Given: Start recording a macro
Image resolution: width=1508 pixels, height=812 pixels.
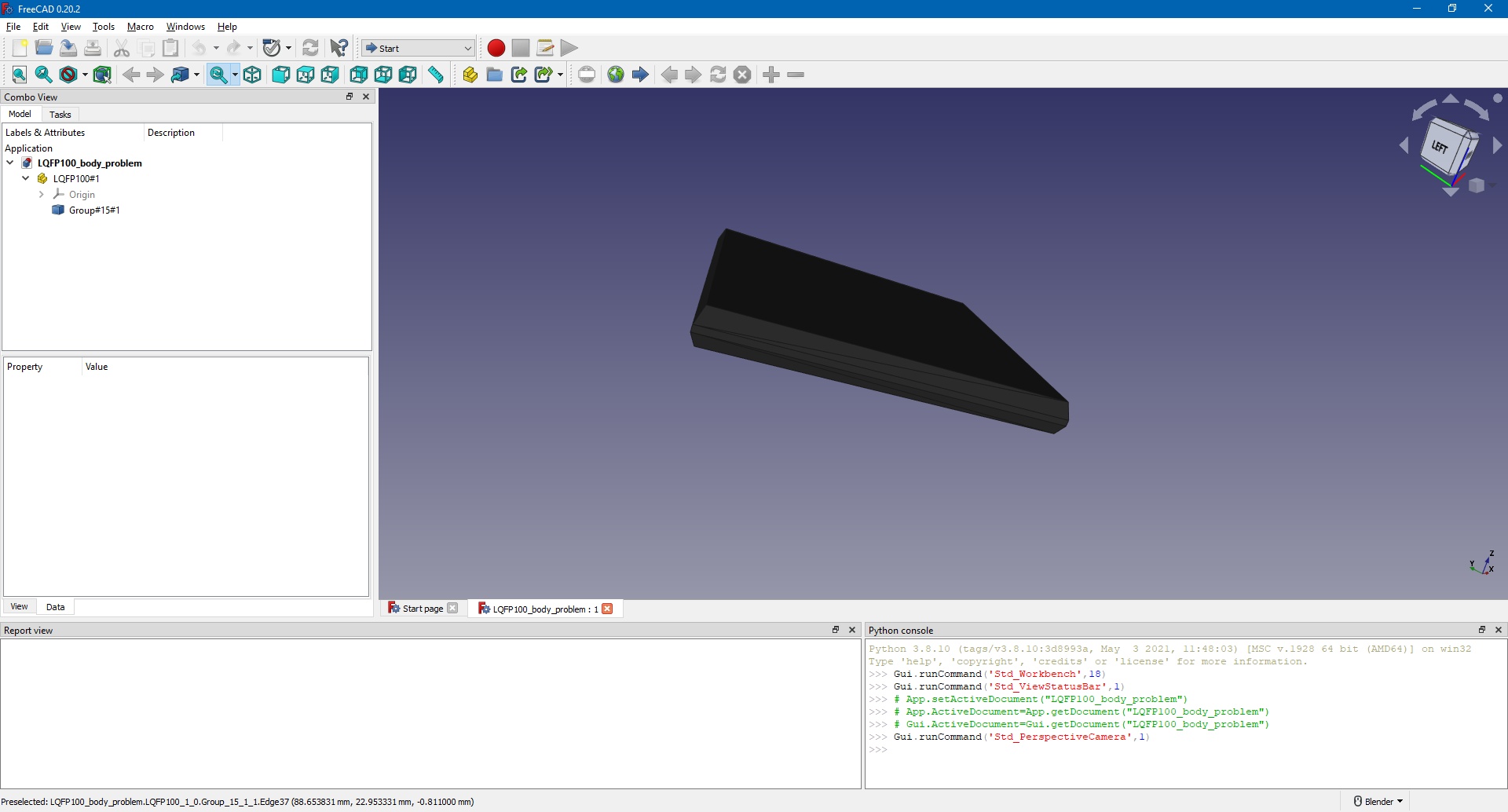Looking at the screenshot, I should coord(496,48).
